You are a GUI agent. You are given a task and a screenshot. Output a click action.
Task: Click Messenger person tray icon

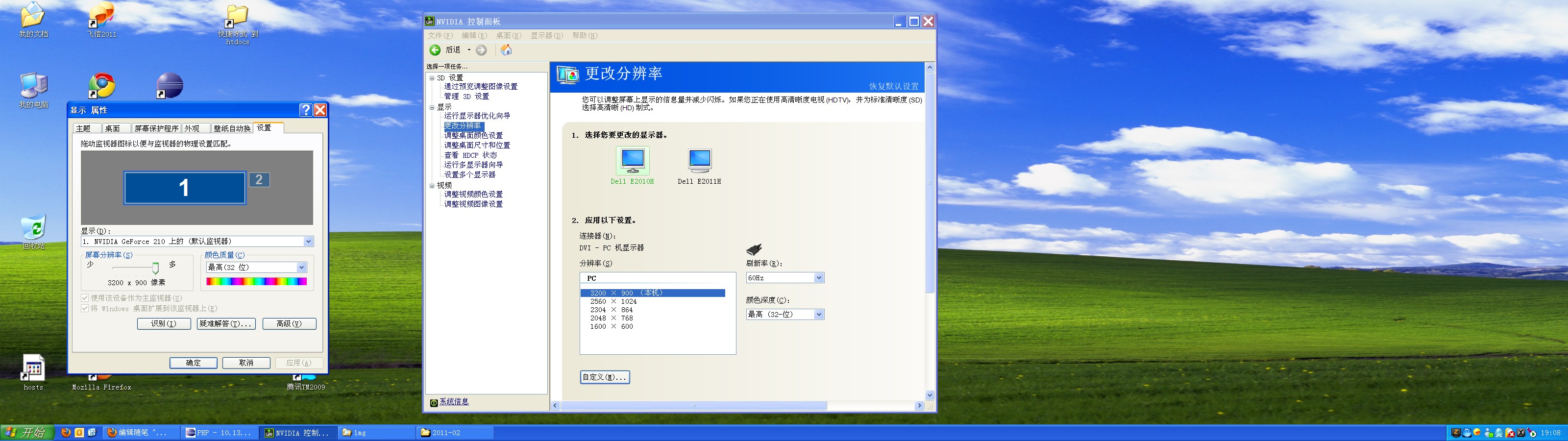[1488, 433]
